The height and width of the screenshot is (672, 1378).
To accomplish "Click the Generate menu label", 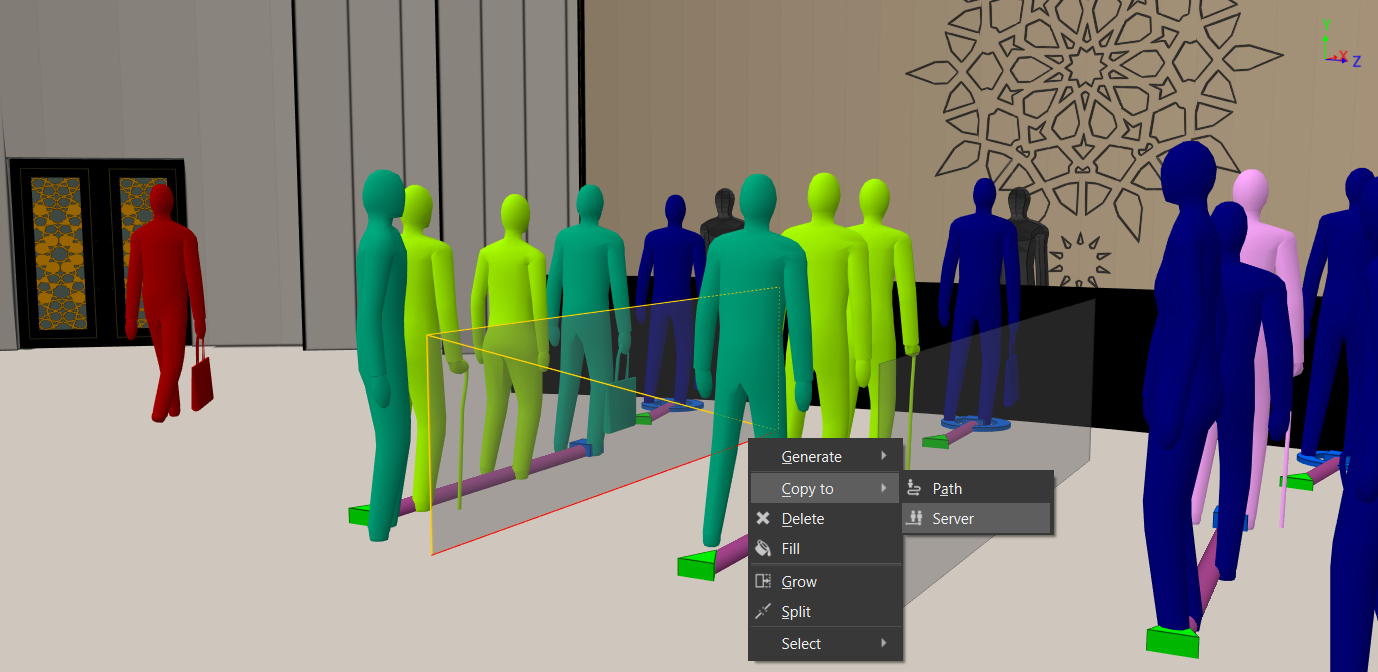I will tap(811, 456).
